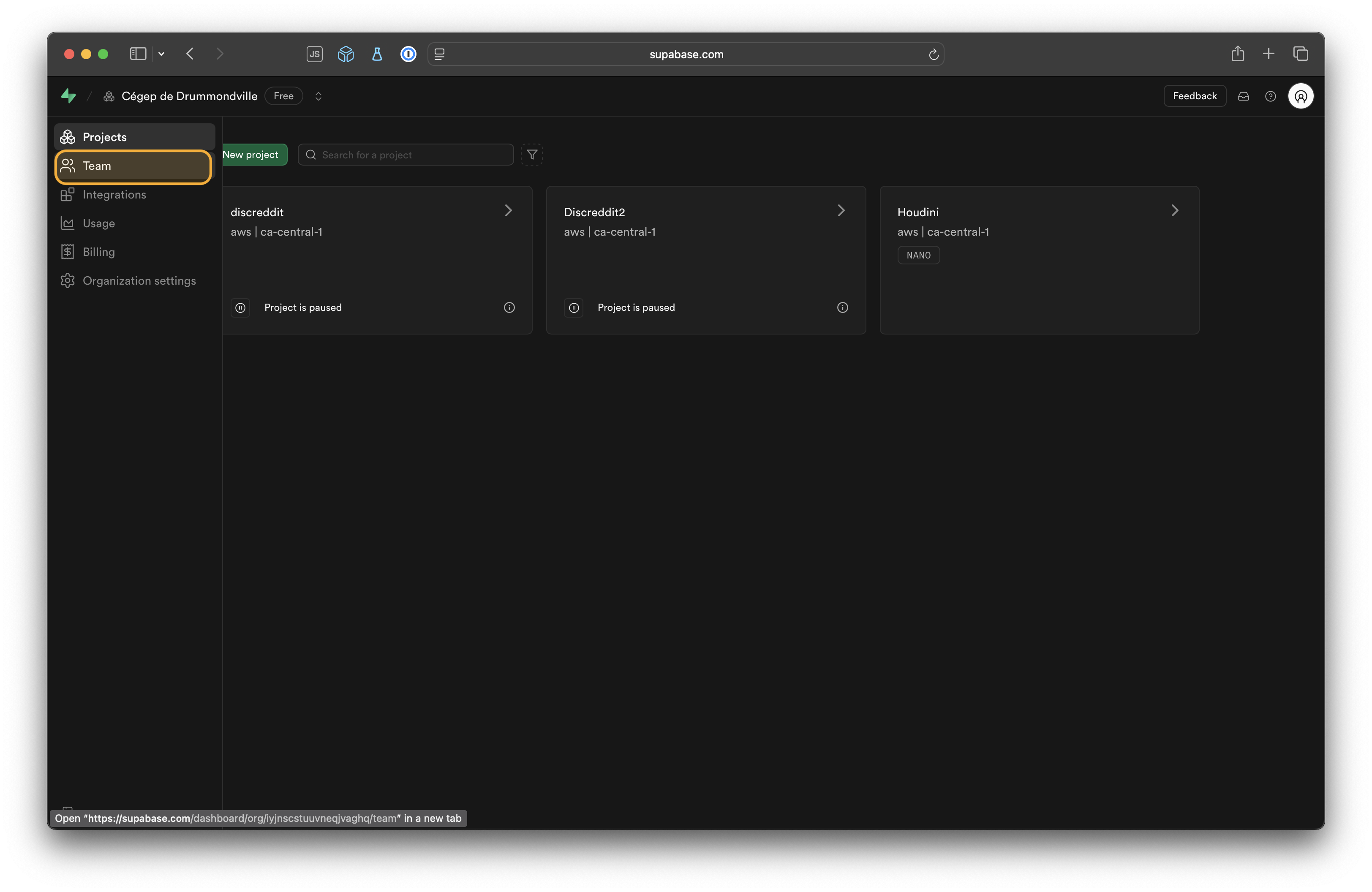This screenshot has height=892, width=1372.
Task: Open the help question mark icon
Action: 1271,96
